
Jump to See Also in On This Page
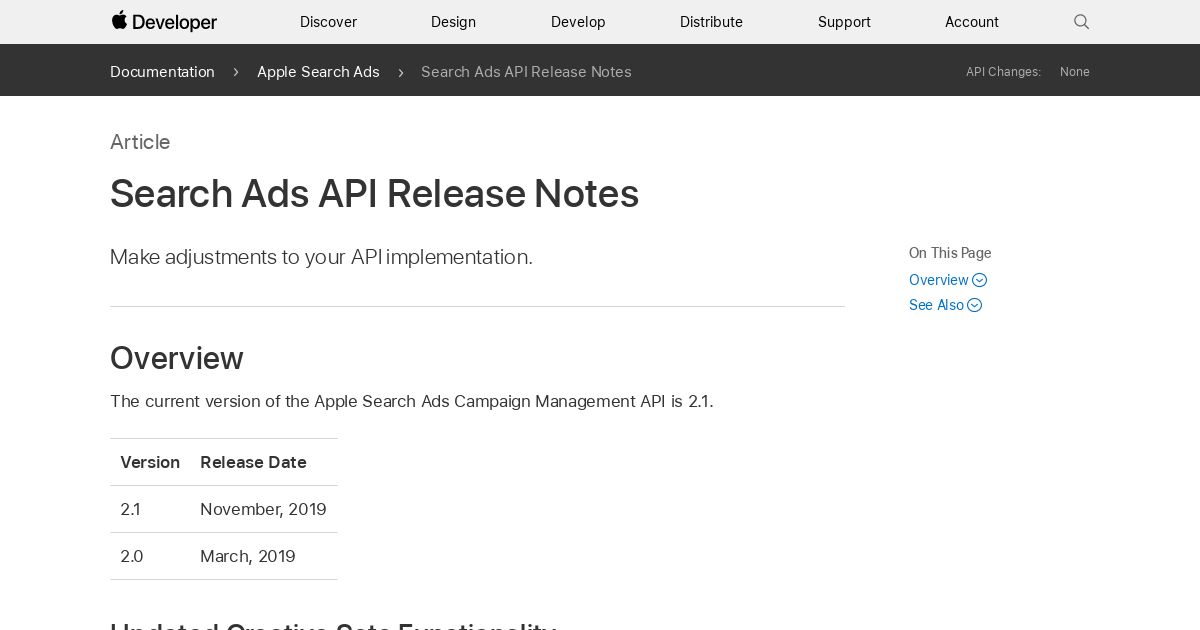click(x=936, y=305)
